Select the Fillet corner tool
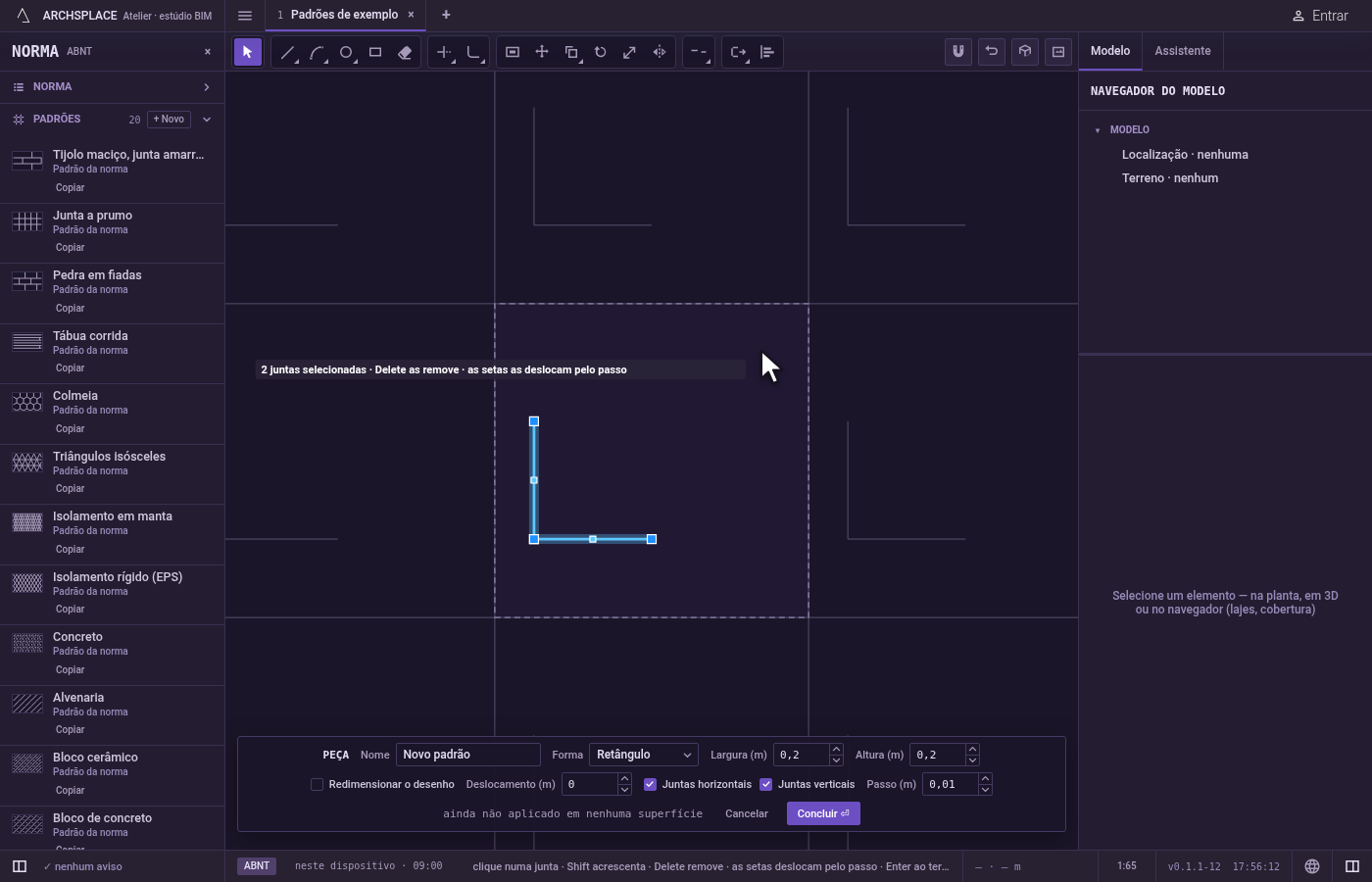 pos(473,52)
